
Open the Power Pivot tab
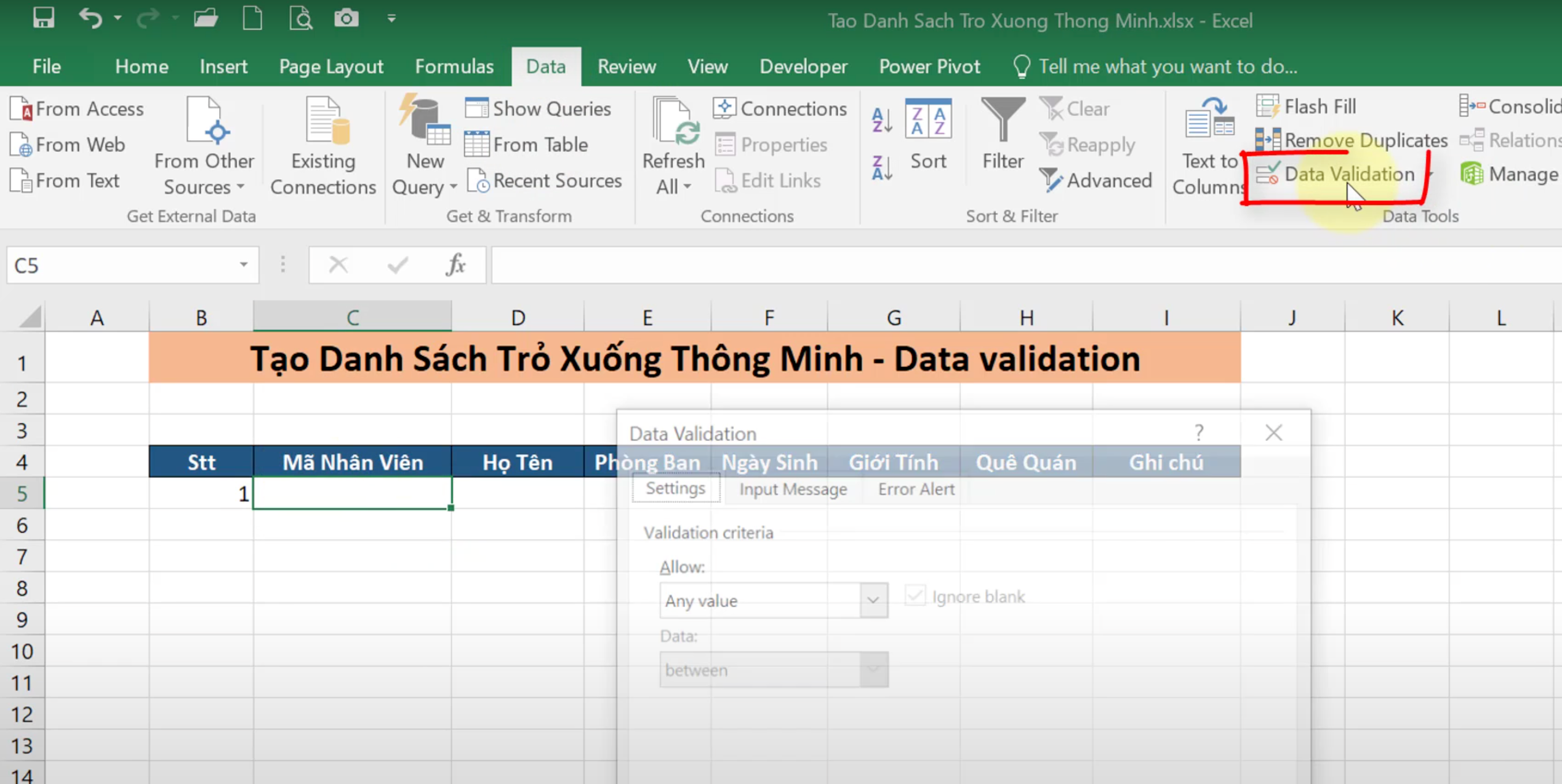click(x=929, y=66)
